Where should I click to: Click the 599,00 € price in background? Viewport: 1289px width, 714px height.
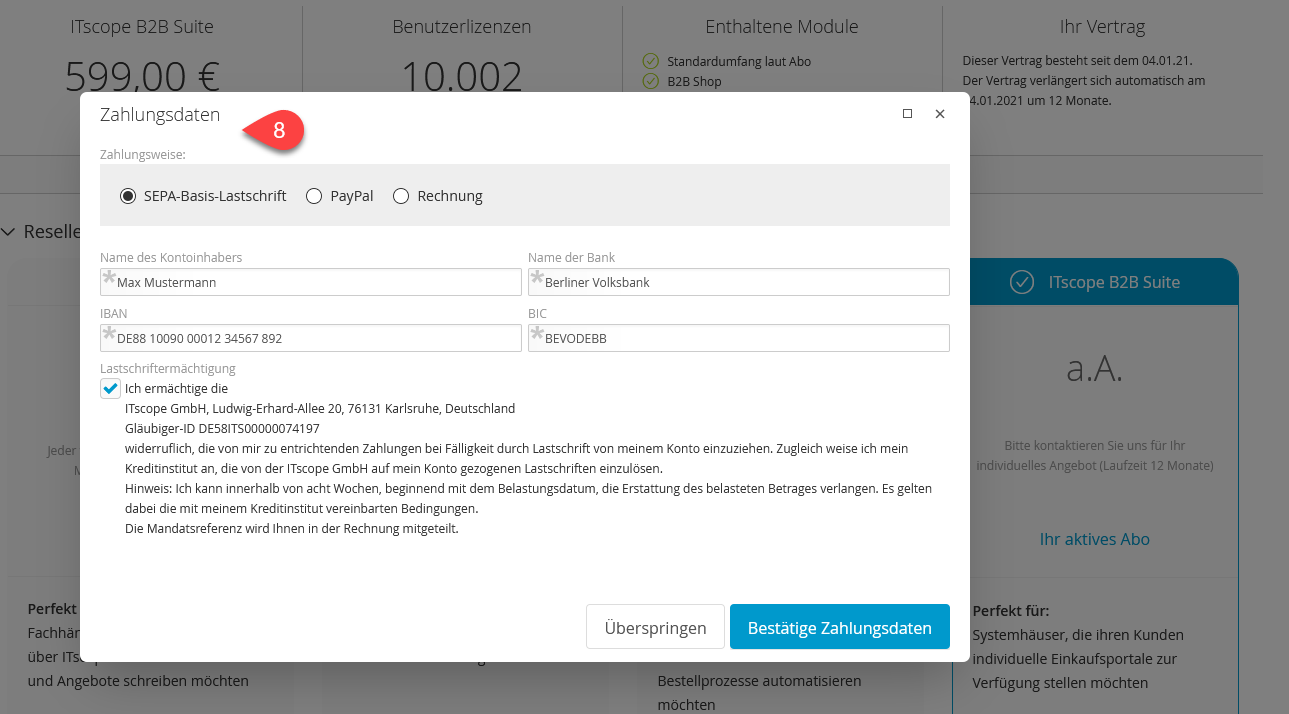[x=142, y=76]
